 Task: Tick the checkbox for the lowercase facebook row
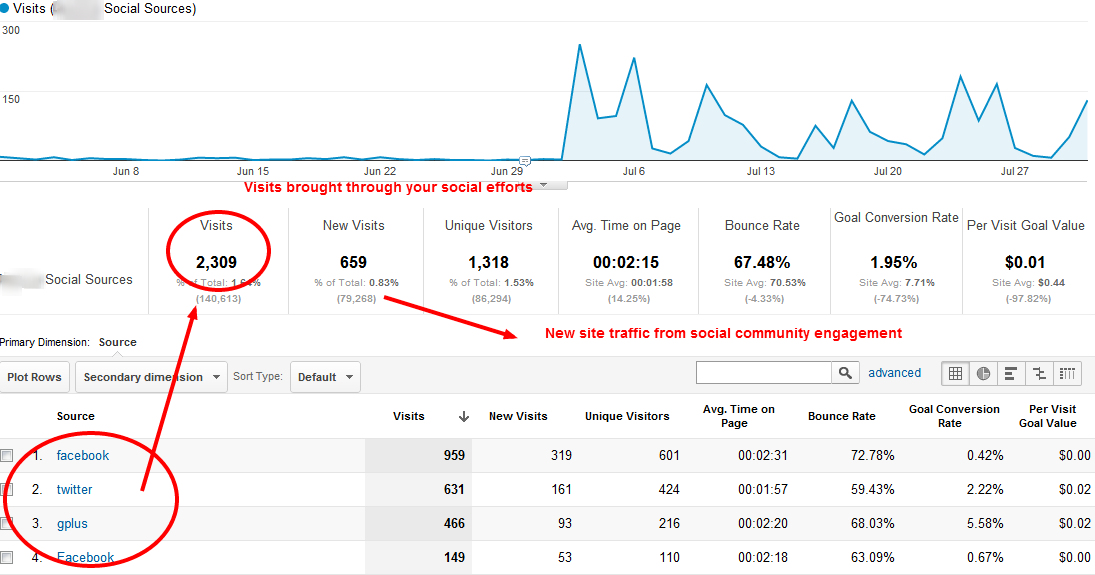pos(7,456)
